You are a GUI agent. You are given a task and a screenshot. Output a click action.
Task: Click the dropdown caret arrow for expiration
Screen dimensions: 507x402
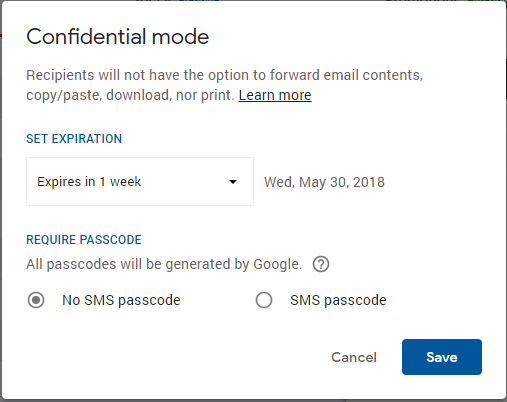pyautogui.click(x=233, y=182)
